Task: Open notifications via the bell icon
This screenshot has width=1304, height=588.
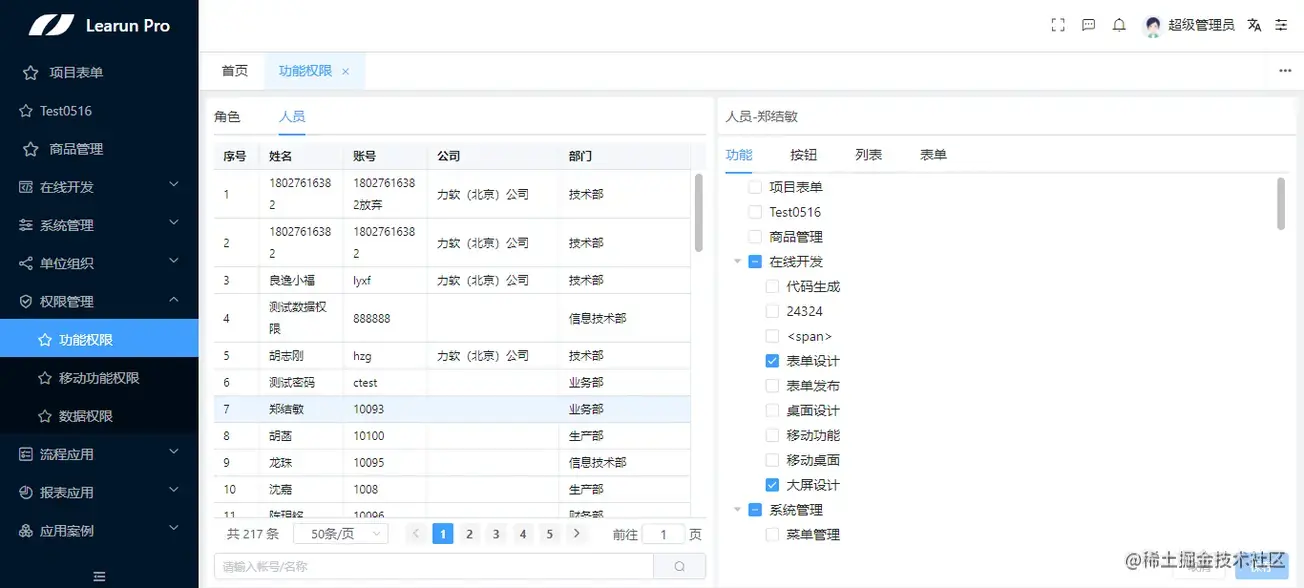Action: [1118, 25]
